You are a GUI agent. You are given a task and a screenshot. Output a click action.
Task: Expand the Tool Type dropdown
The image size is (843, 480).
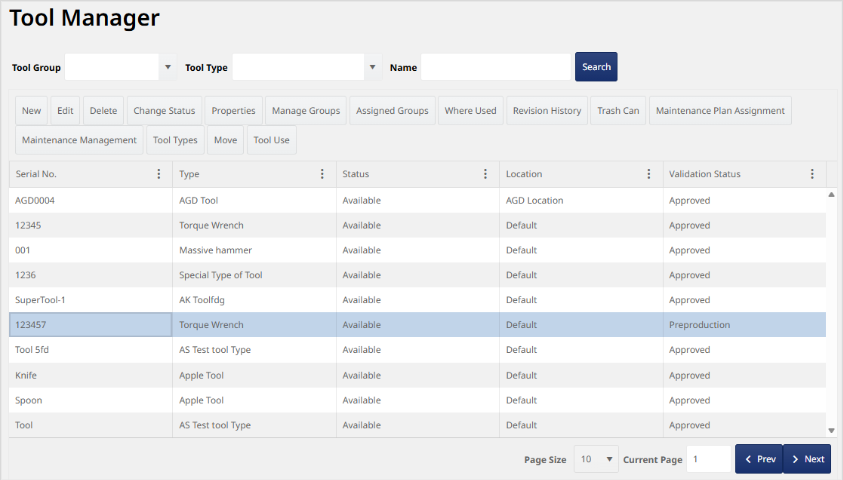point(372,67)
